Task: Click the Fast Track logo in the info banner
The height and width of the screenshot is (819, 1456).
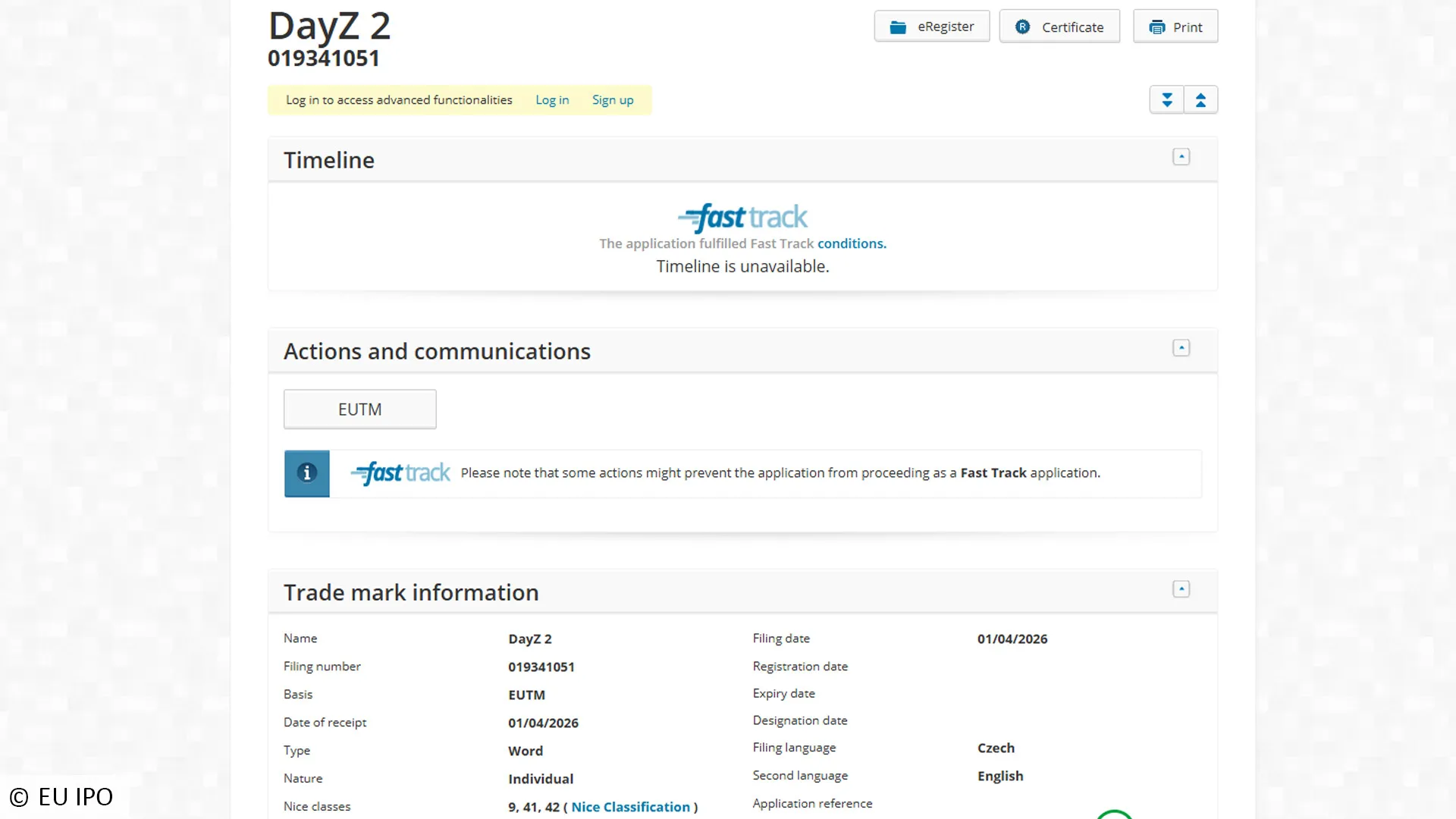Action: click(400, 473)
